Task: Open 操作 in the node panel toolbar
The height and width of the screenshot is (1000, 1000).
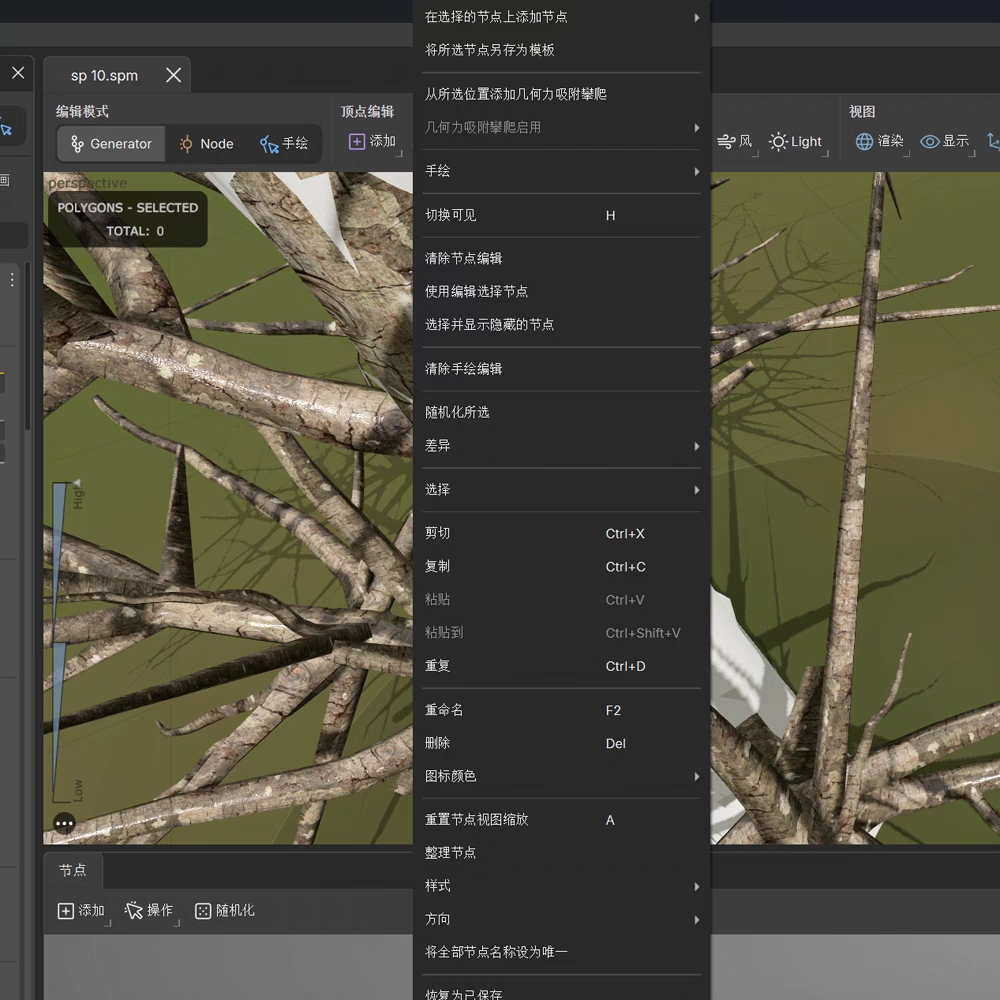Action: (149, 911)
